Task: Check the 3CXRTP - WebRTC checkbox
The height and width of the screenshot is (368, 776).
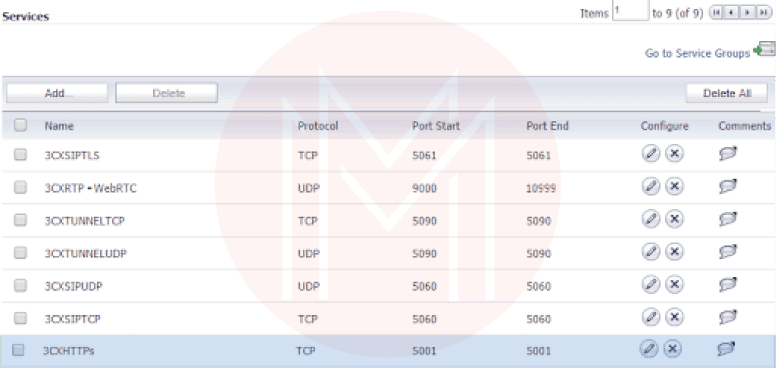Action: coord(20,187)
